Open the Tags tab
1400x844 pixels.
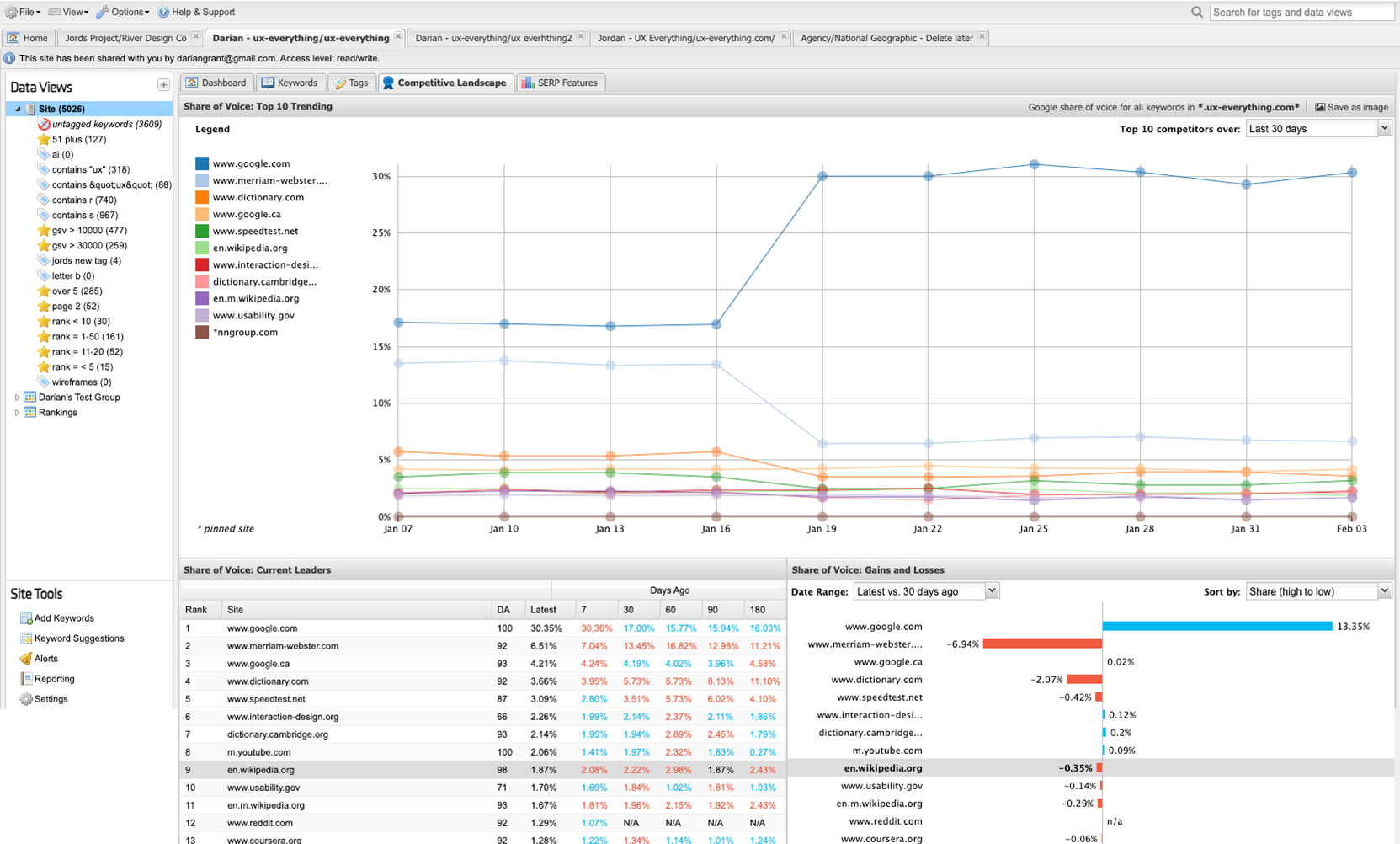click(x=351, y=83)
